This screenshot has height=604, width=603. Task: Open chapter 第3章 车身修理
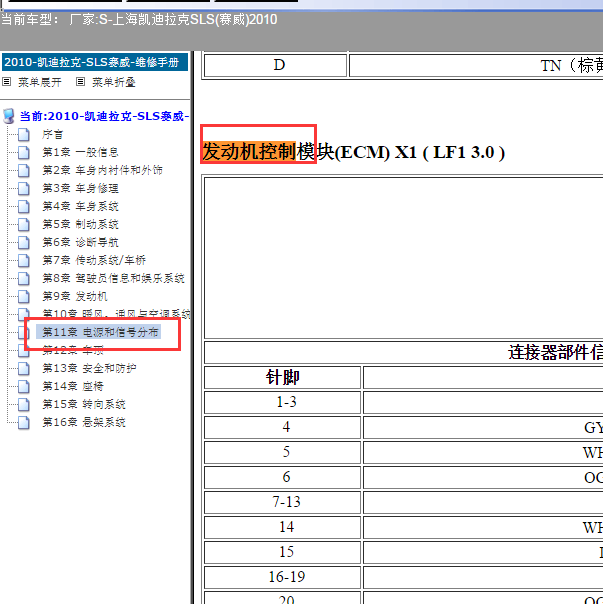[80, 188]
